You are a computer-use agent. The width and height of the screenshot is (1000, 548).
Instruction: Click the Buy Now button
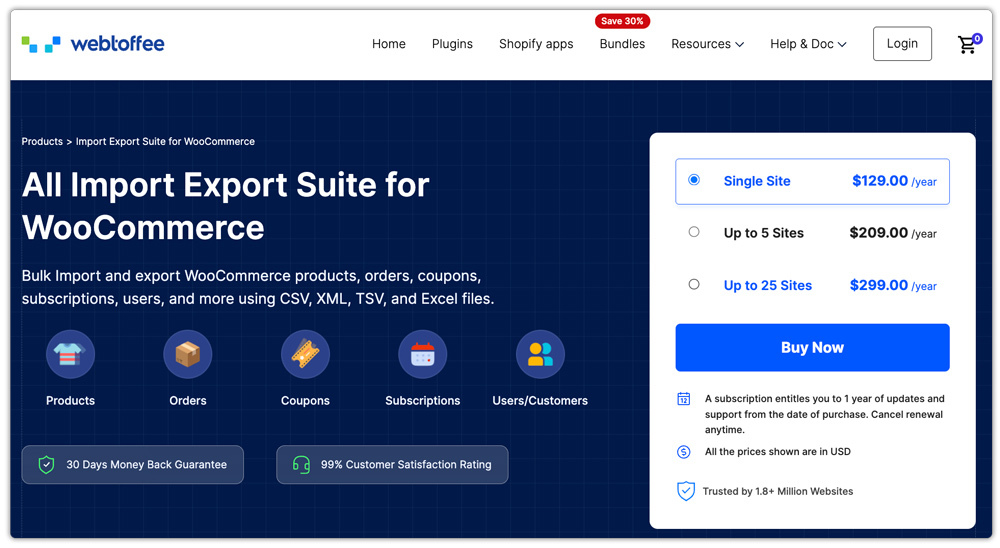coord(812,348)
